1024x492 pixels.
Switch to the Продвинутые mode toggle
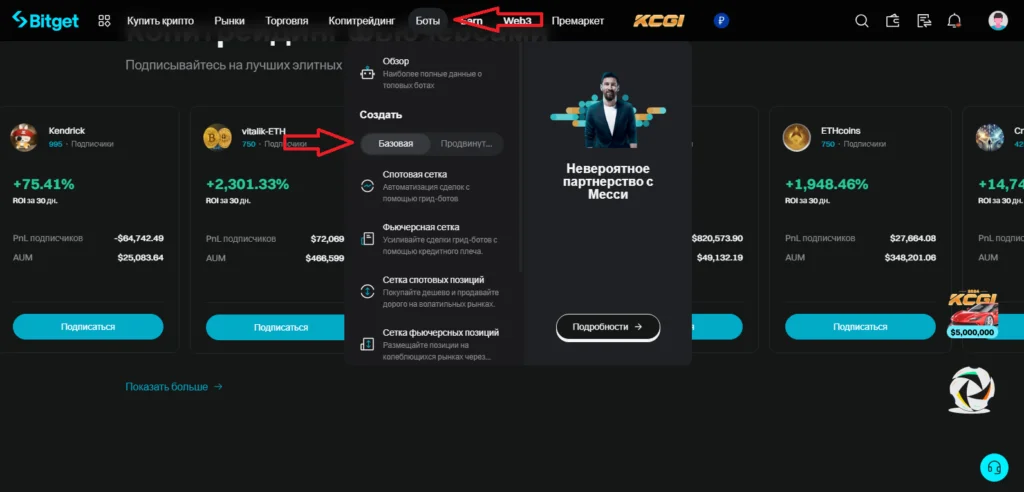coord(466,144)
